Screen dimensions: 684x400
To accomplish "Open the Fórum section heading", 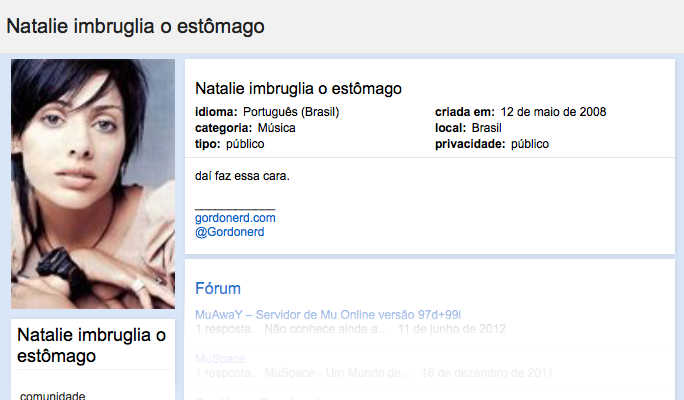I will coord(218,288).
